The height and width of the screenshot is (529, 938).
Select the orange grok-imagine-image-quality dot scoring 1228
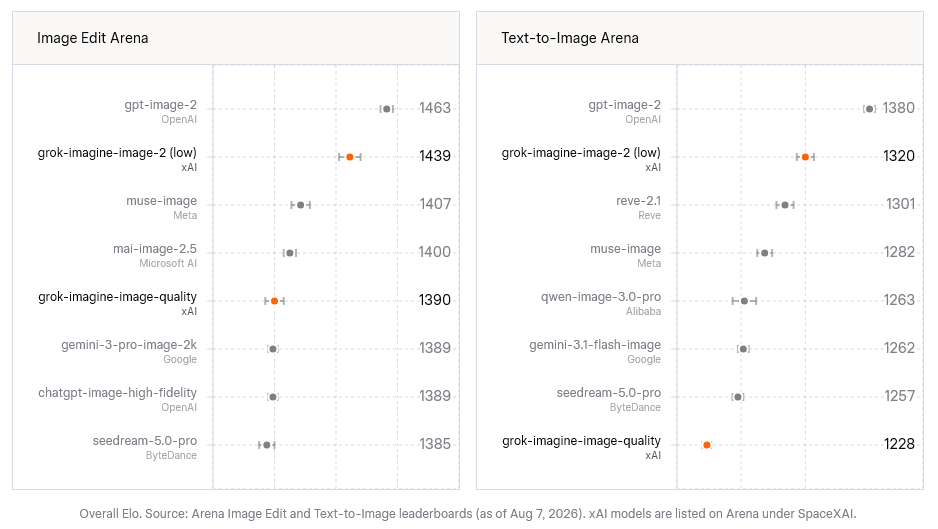(707, 445)
